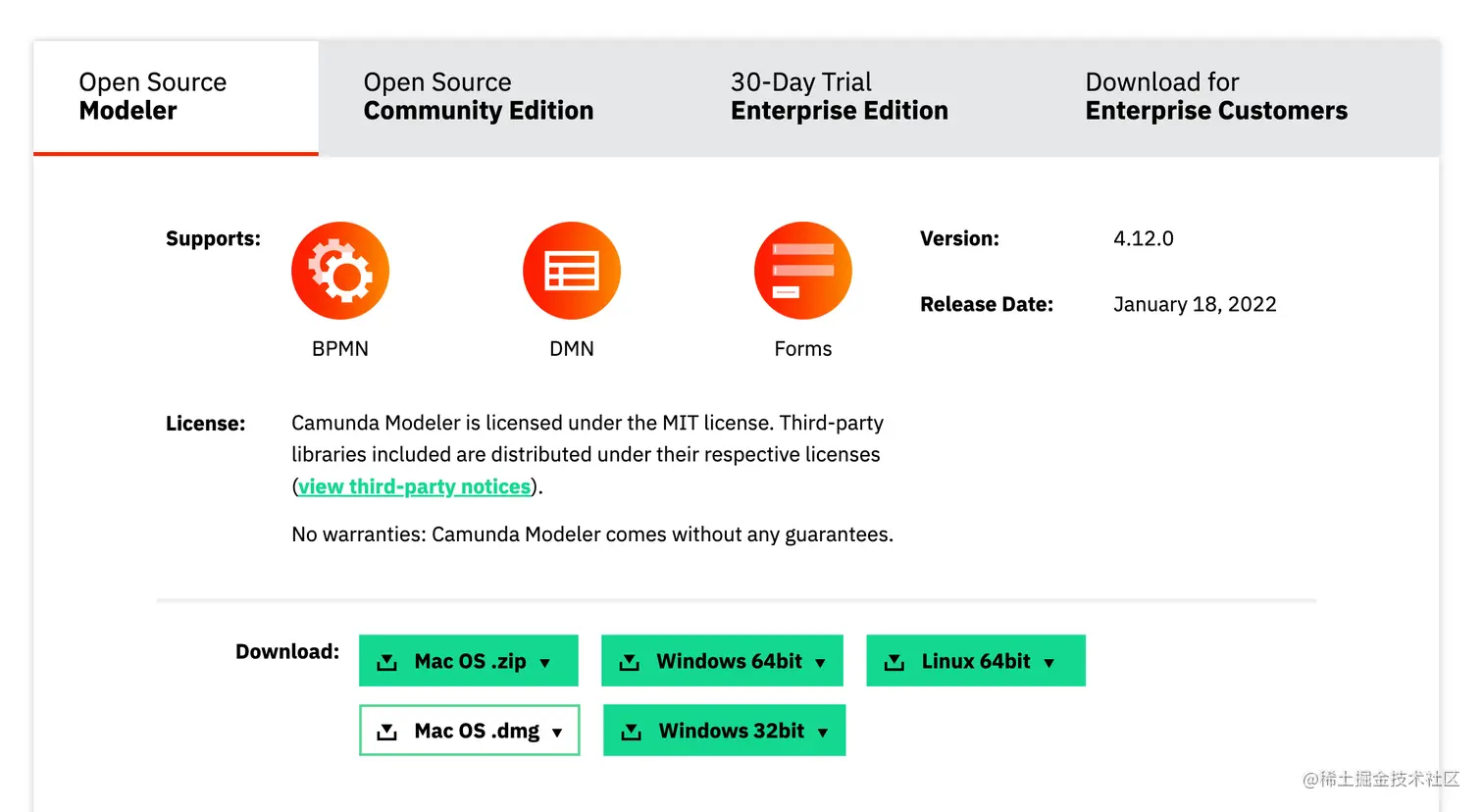
Task: Expand the Windows 32bit dropdown arrow
Action: pos(823,733)
